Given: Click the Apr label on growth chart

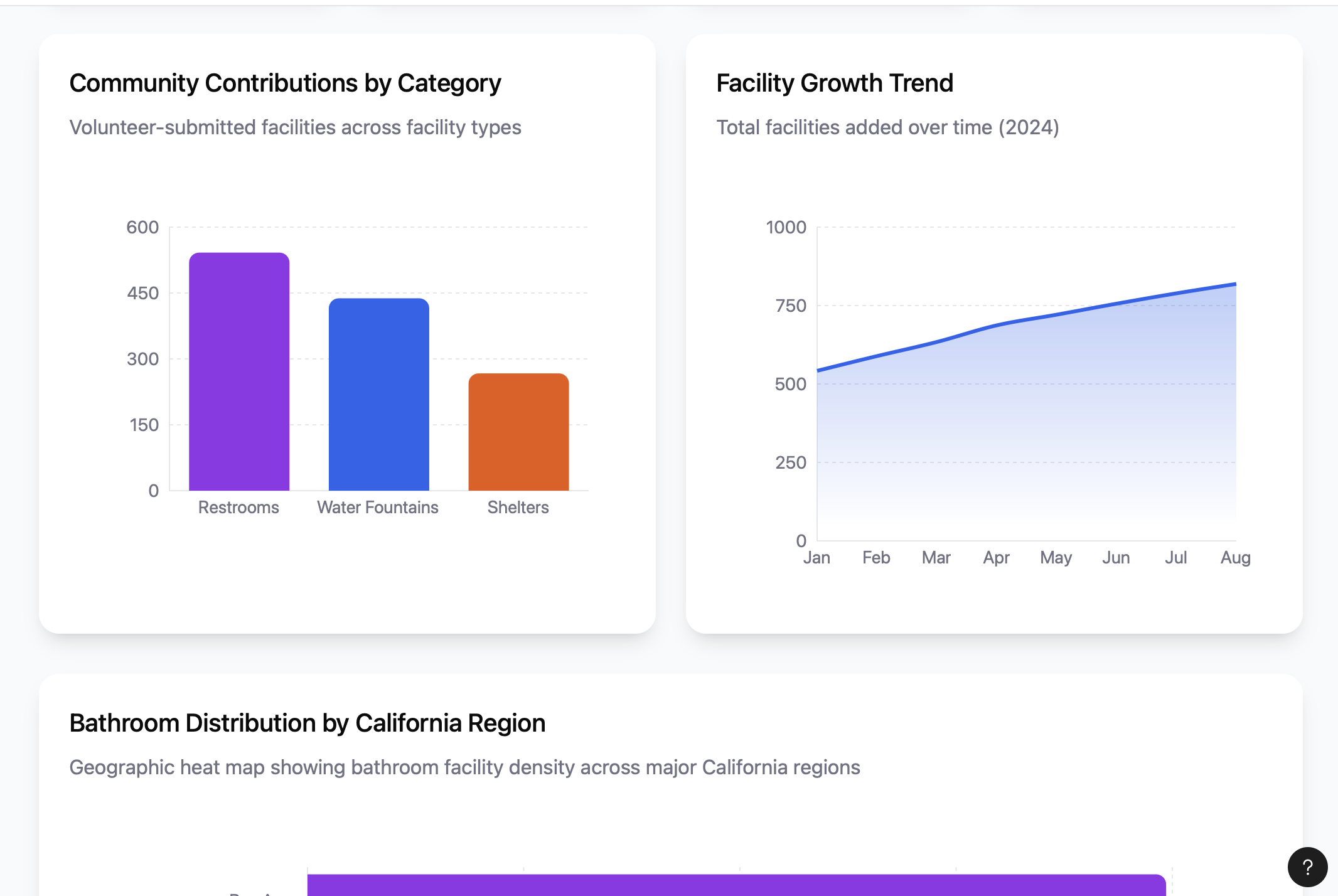Looking at the screenshot, I should click(996, 557).
